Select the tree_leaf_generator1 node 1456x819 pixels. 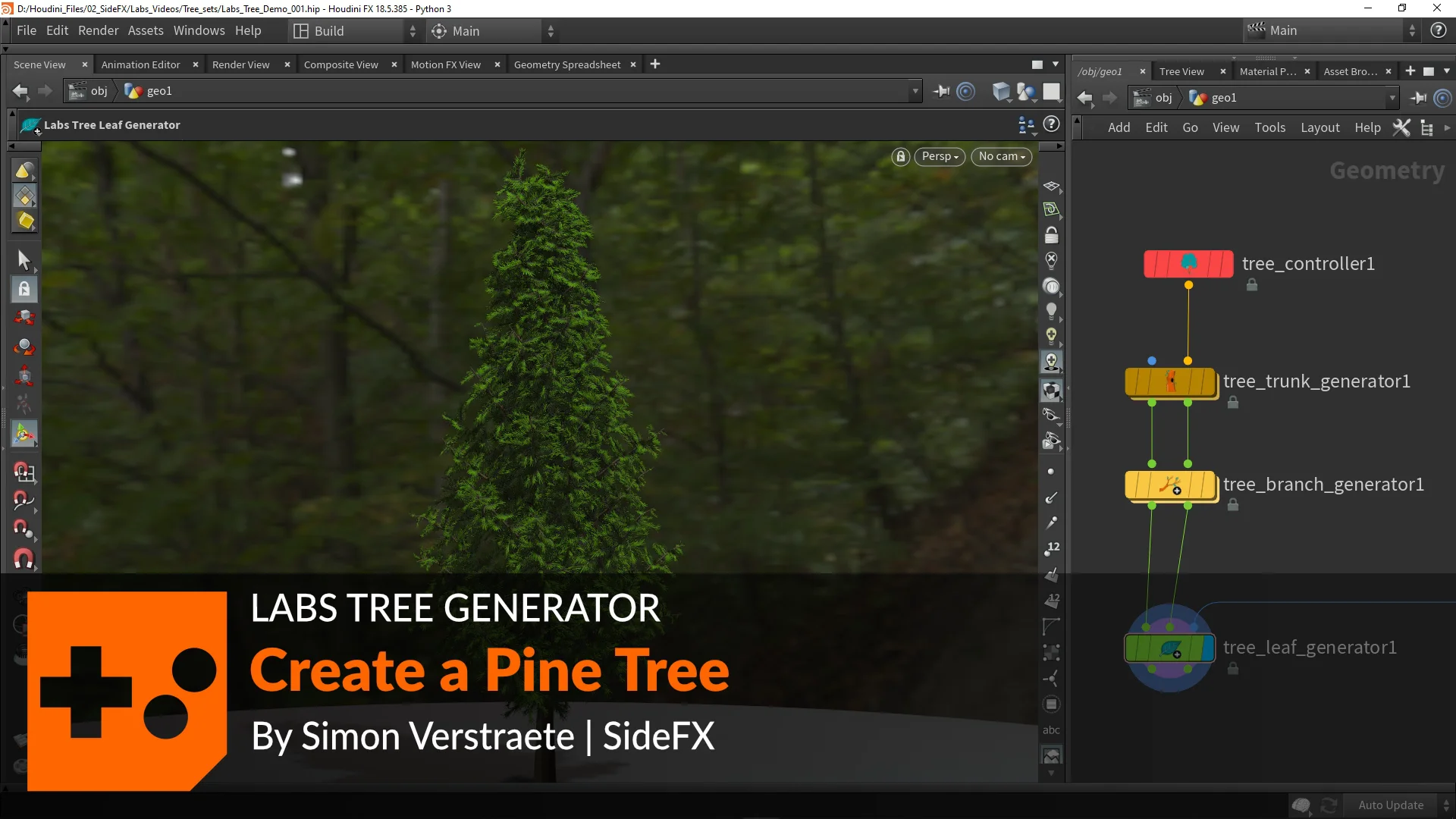[x=1170, y=648]
